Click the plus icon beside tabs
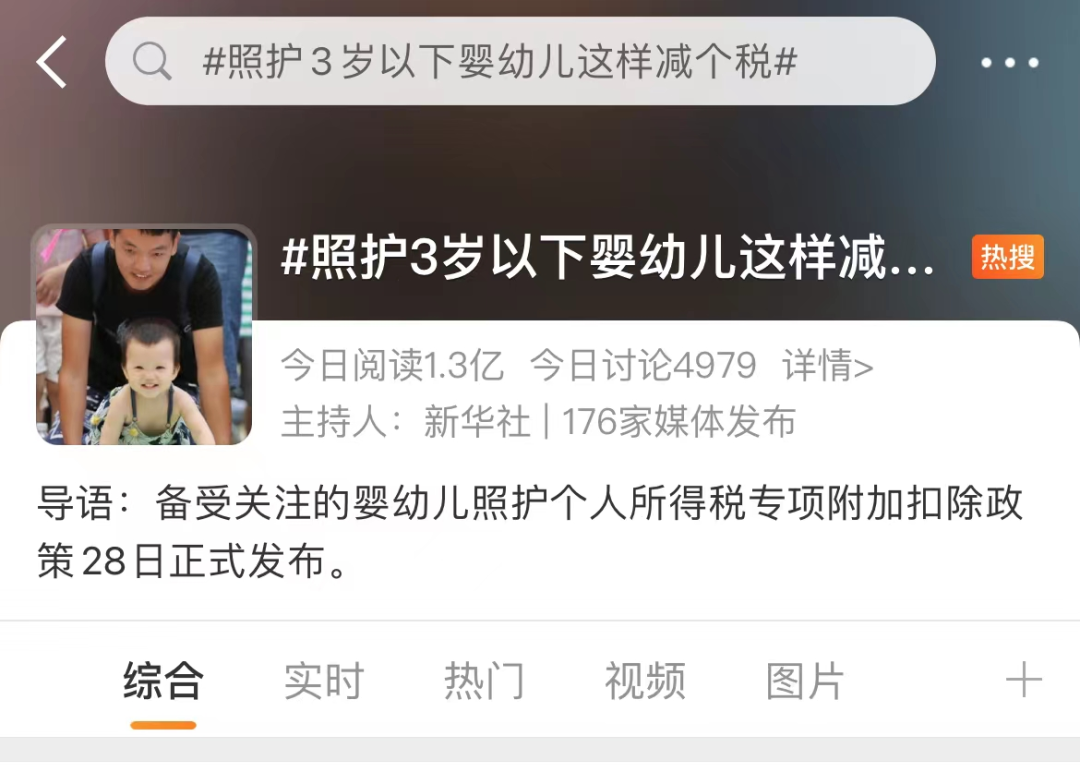The image size is (1080, 772). click(1024, 680)
